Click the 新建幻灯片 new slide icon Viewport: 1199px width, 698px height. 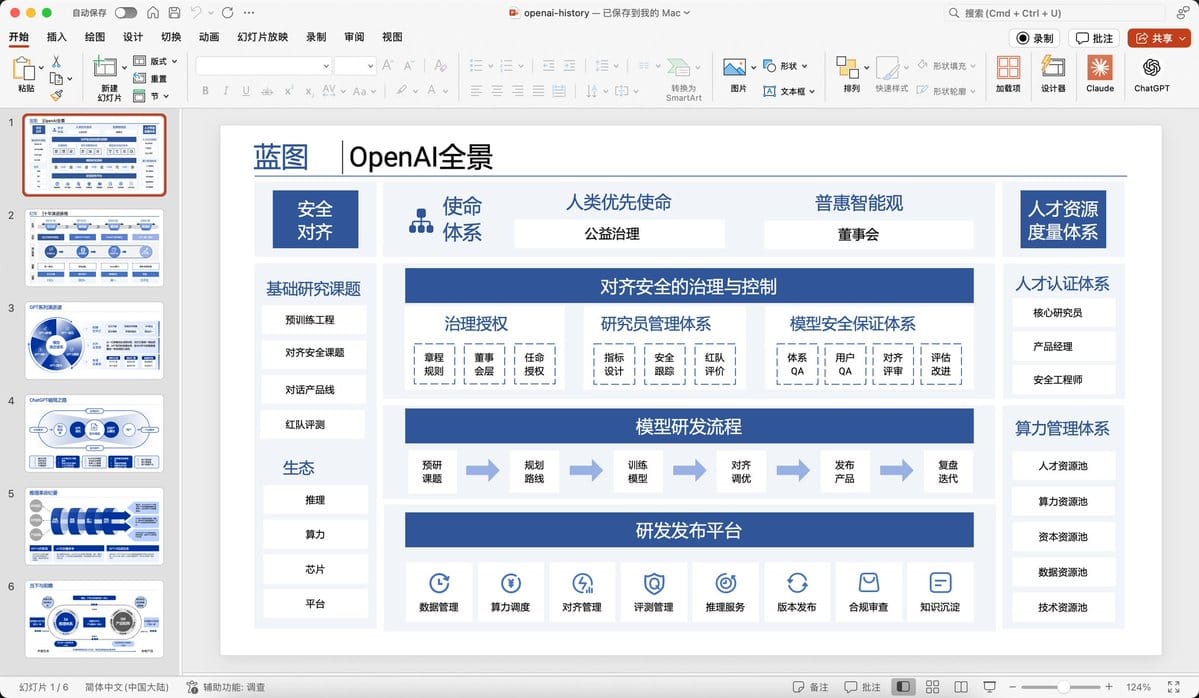(x=105, y=67)
